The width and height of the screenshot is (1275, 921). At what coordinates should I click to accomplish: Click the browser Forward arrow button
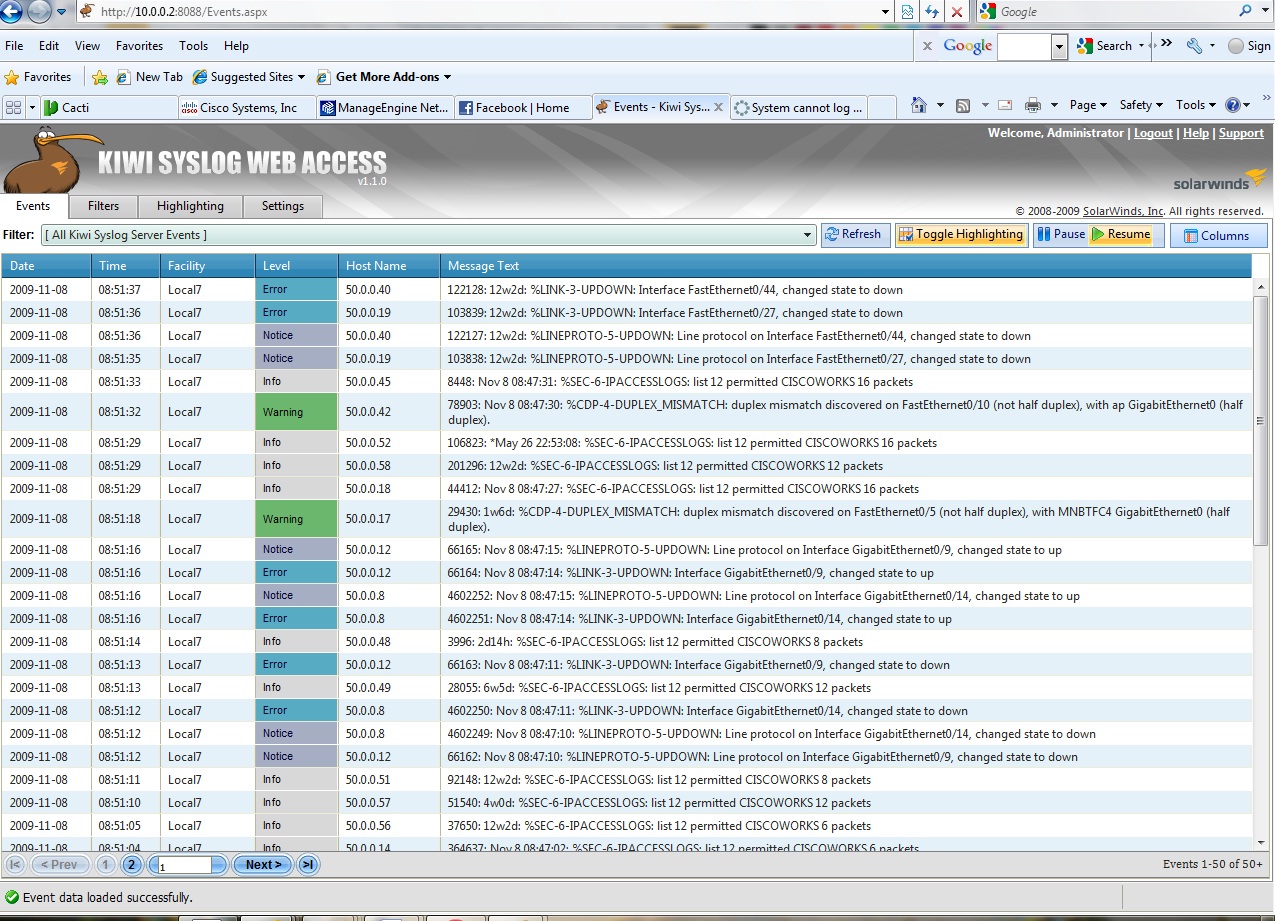coord(38,12)
